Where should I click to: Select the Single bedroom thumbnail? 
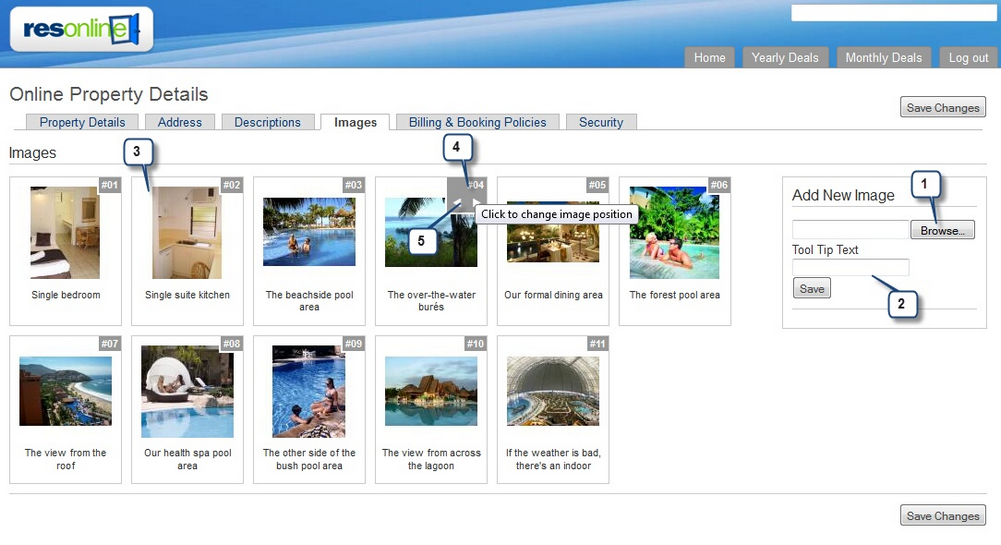[x=65, y=232]
